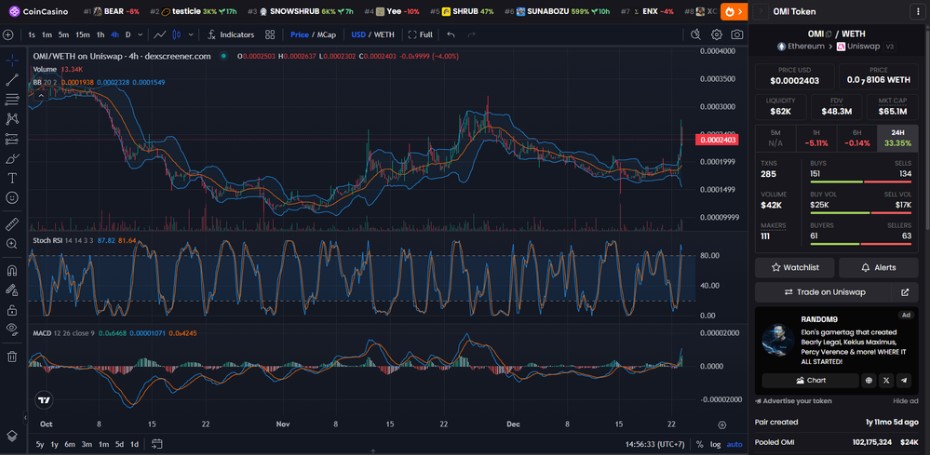The height and width of the screenshot is (455, 930).
Task: Toggle the magnet snap mode
Action: [x=12, y=271]
